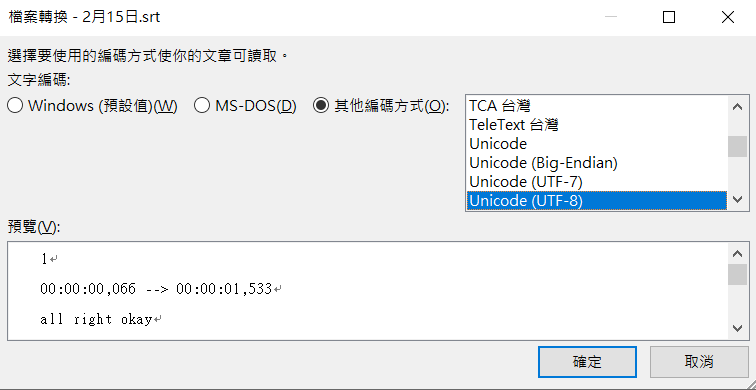This screenshot has height=390, width=756.
Task: Click the preview pane down arrow
Action: (737, 328)
